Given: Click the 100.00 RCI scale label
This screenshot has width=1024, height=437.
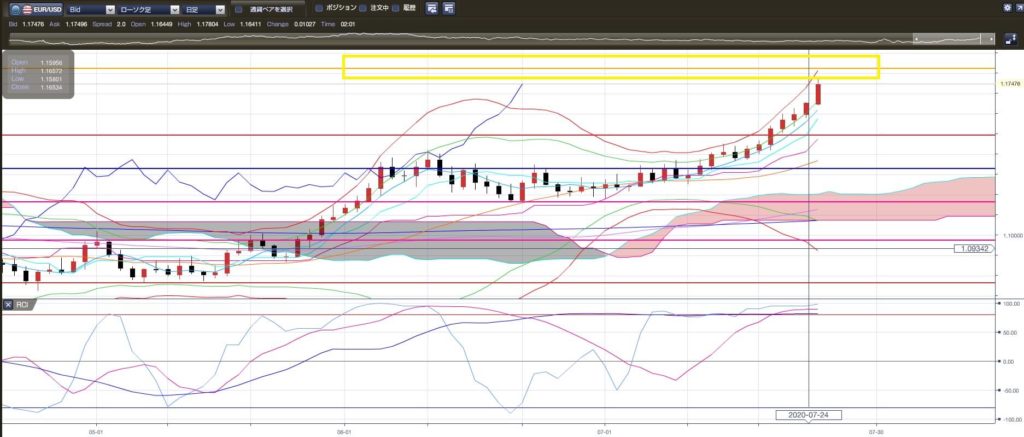Looking at the screenshot, I should [x=1010, y=304].
